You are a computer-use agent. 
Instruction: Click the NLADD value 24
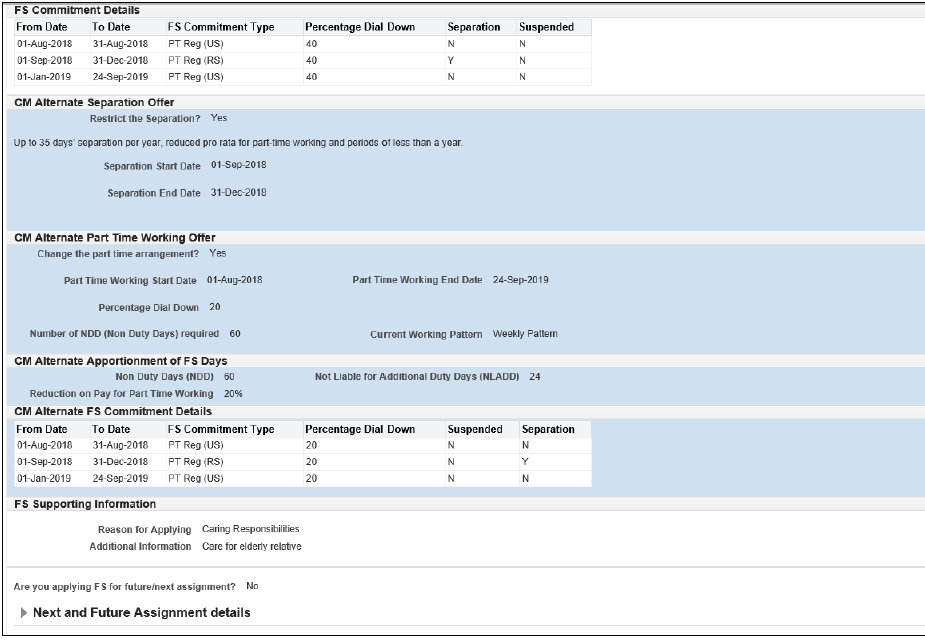pos(534,377)
